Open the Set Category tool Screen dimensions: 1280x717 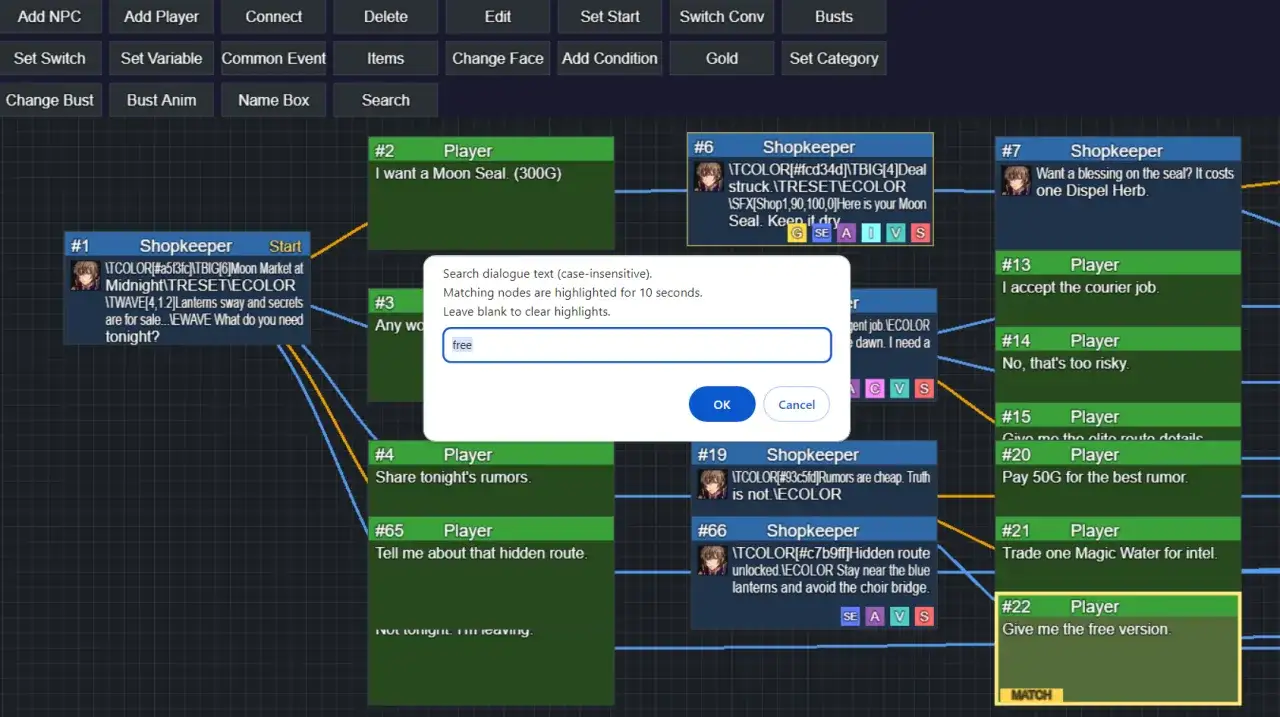(834, 58)
